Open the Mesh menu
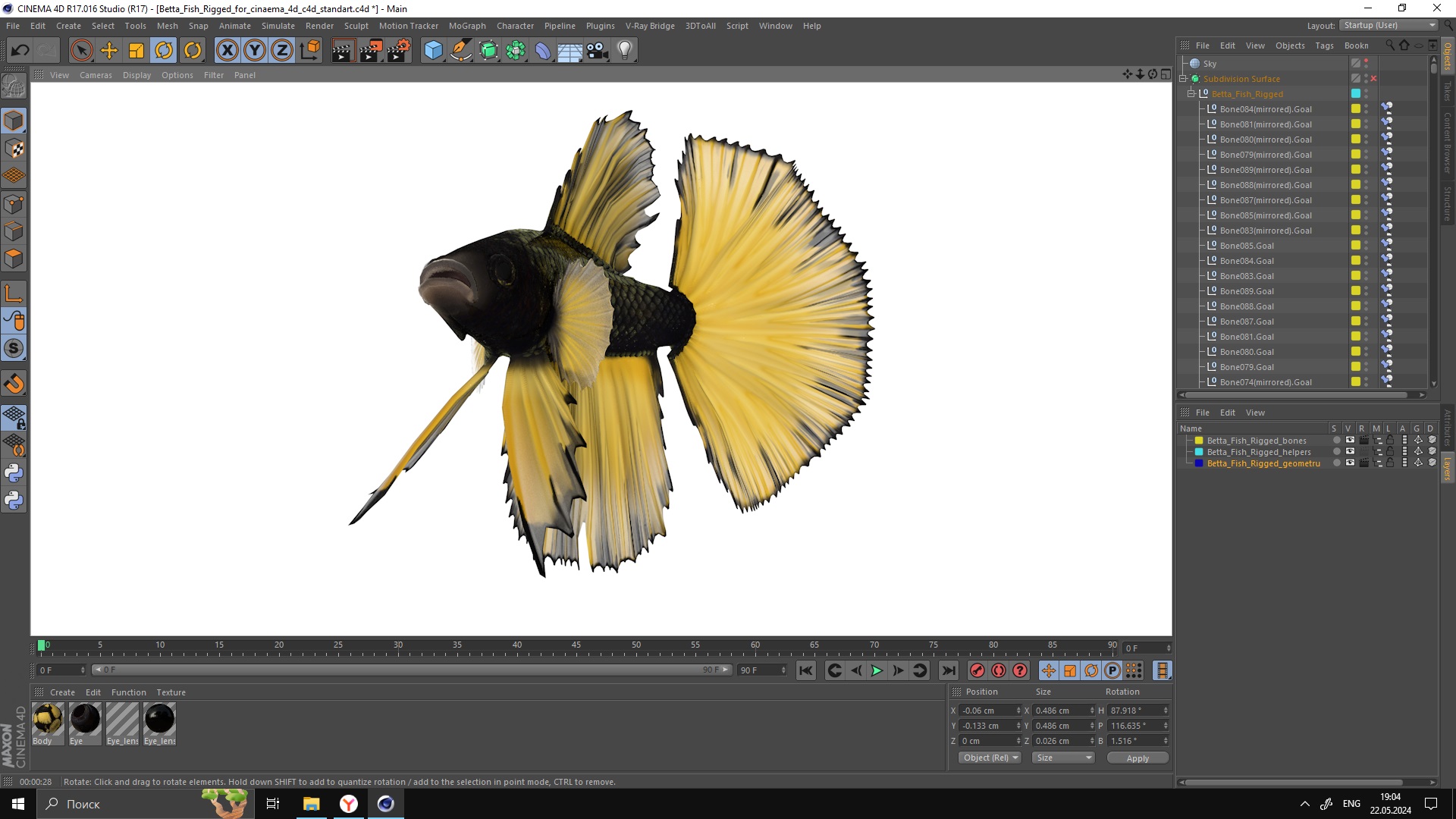 pyautogui.click(x=167, y=26)
